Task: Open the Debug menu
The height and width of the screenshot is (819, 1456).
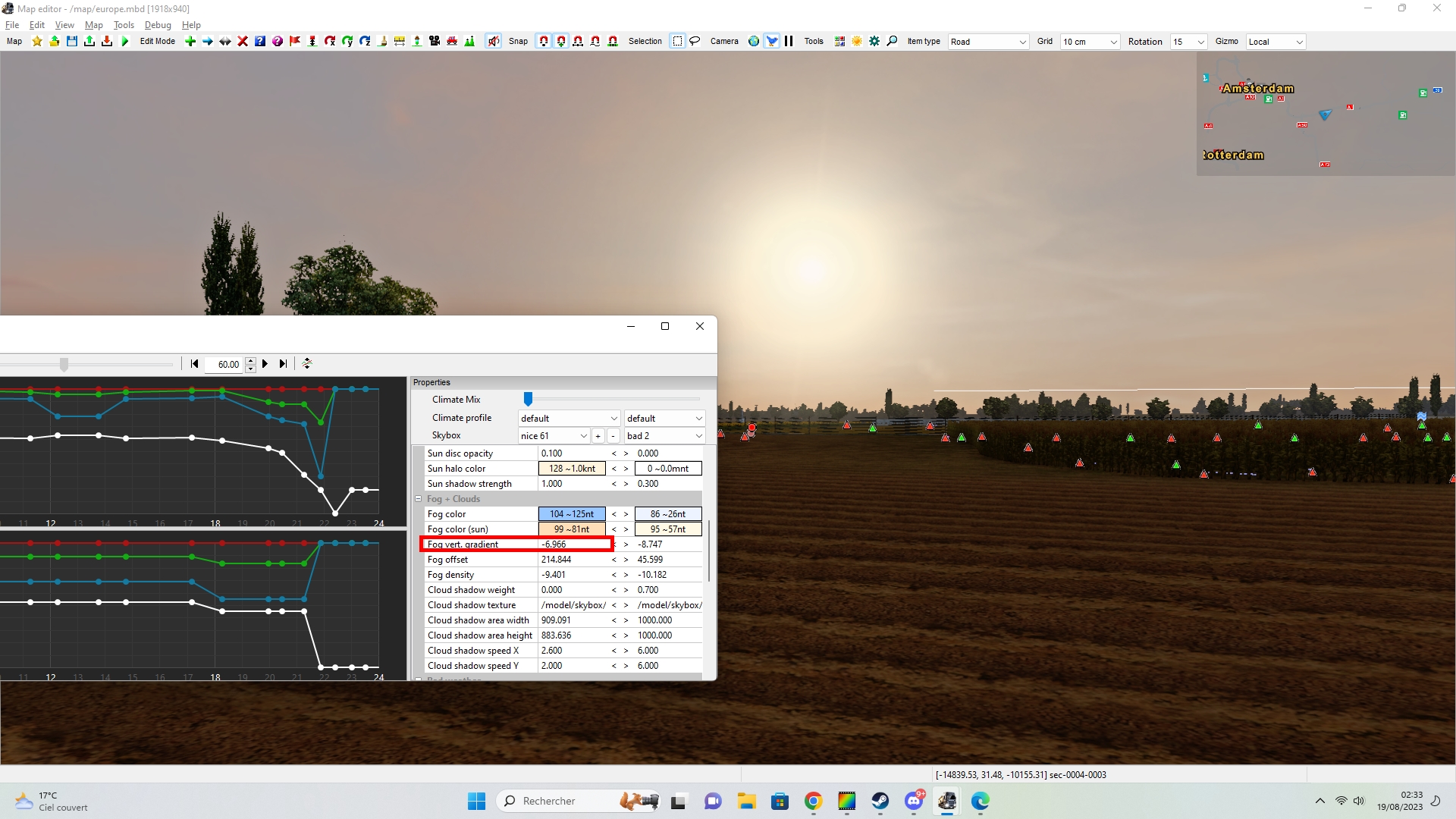Action: pos(158,25)
